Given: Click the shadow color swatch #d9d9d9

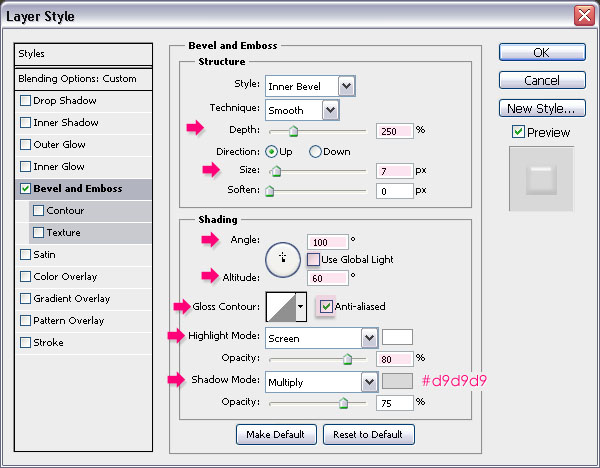Looking at the screenshot, I should [397, 381].
